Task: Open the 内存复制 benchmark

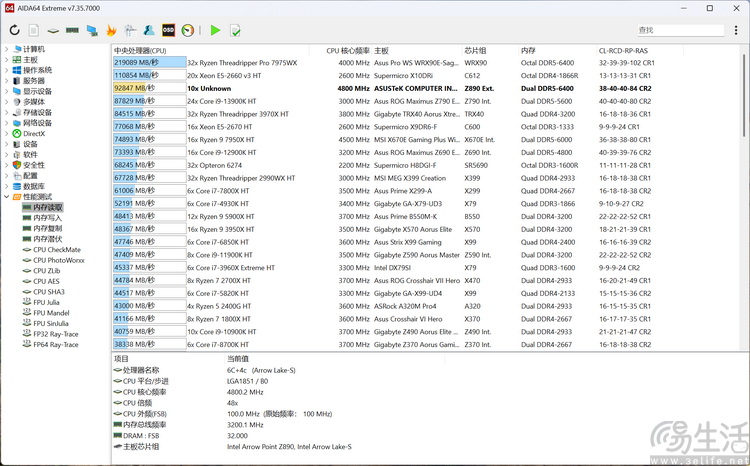Action: (47, 228)
